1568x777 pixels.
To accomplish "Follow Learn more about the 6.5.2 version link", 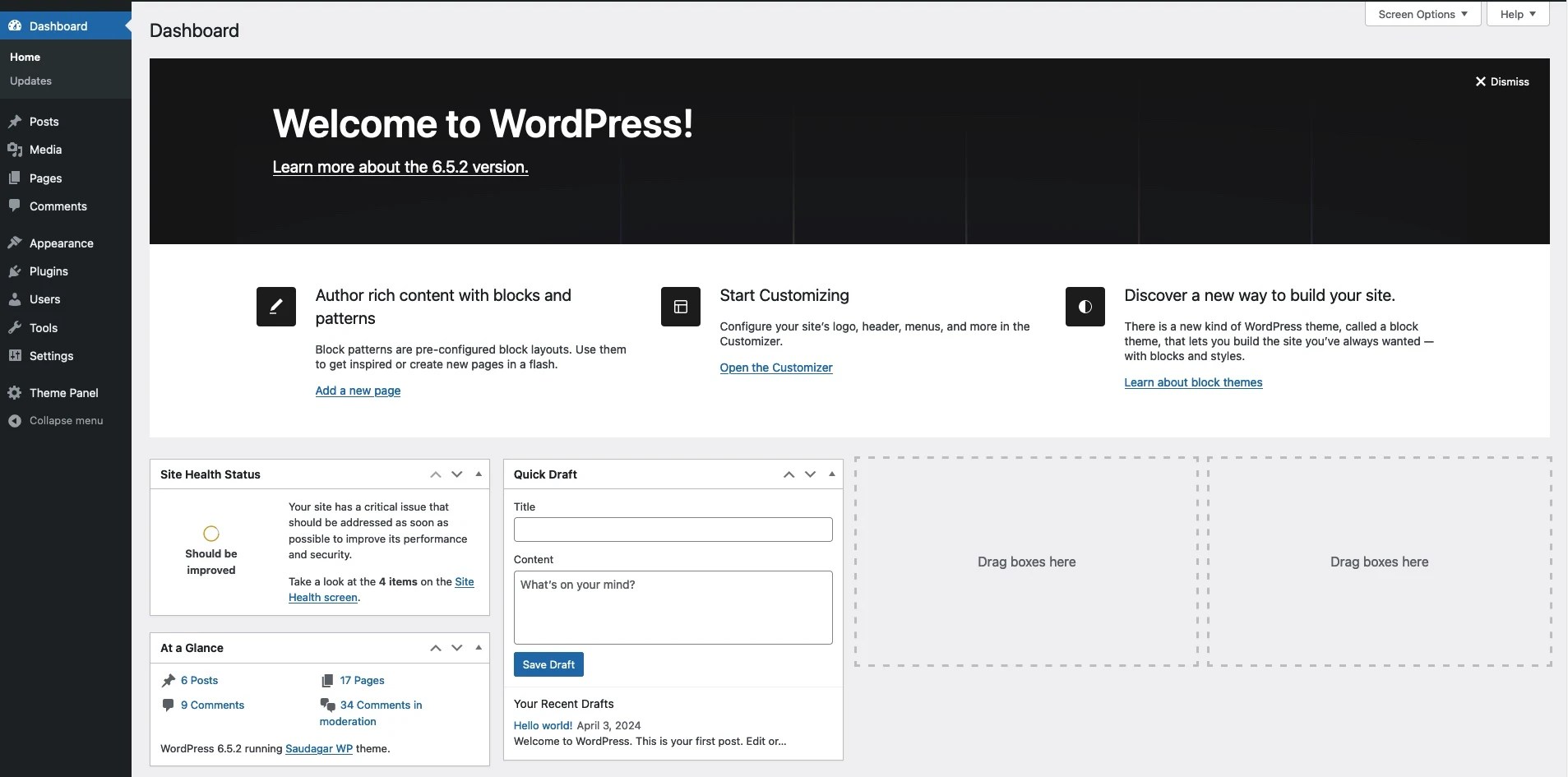I will pyautogui.click(x=400, y=167).
